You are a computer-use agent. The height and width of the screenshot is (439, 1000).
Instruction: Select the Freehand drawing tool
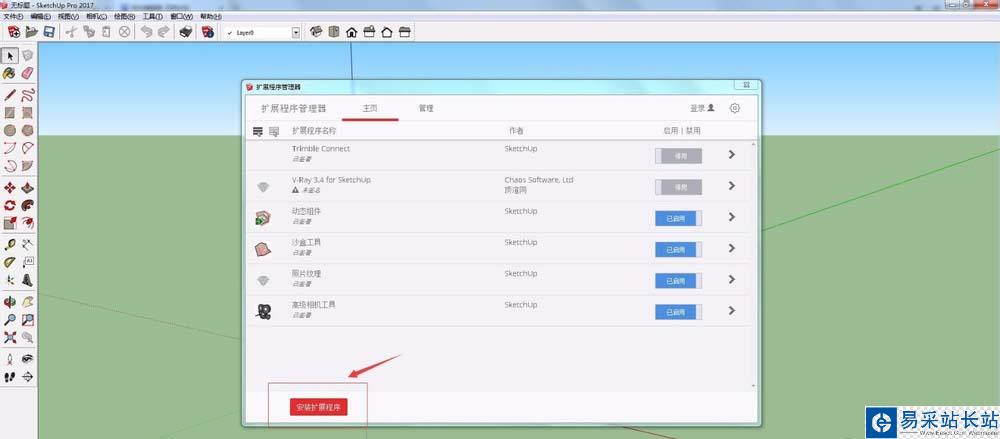(27, 96)
